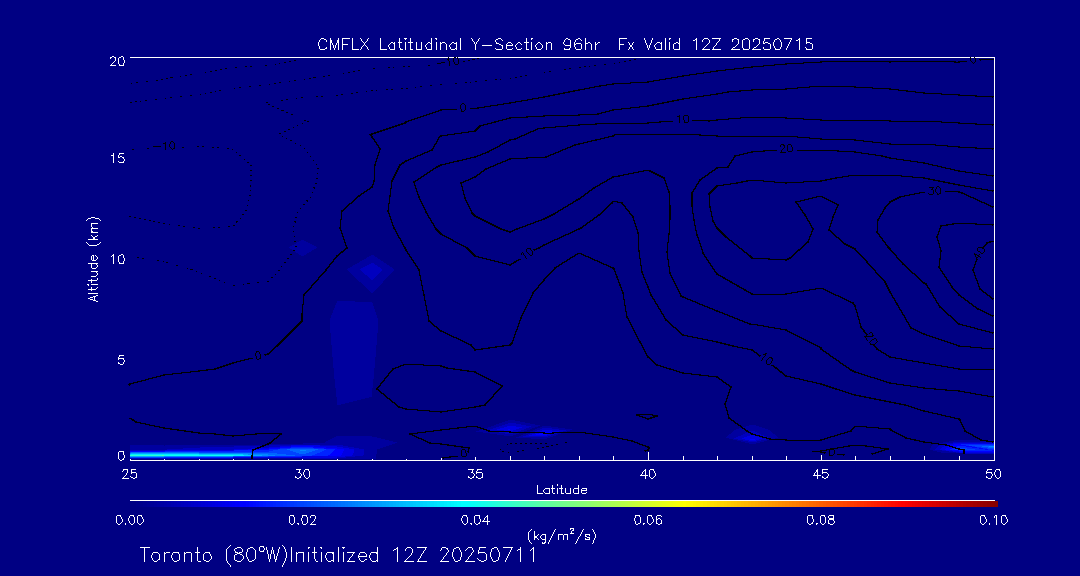Click latitude axis tick label 50

[x=994, y=474]
